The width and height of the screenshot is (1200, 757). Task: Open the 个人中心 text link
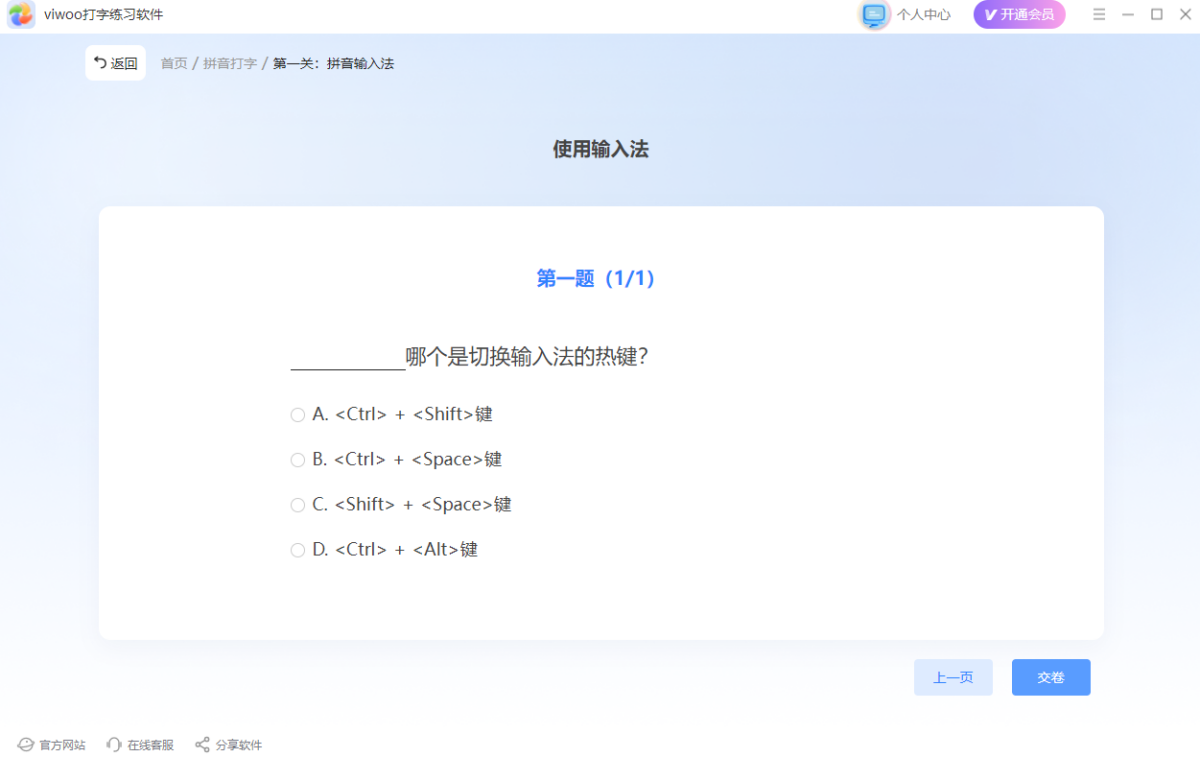[923, 14]
